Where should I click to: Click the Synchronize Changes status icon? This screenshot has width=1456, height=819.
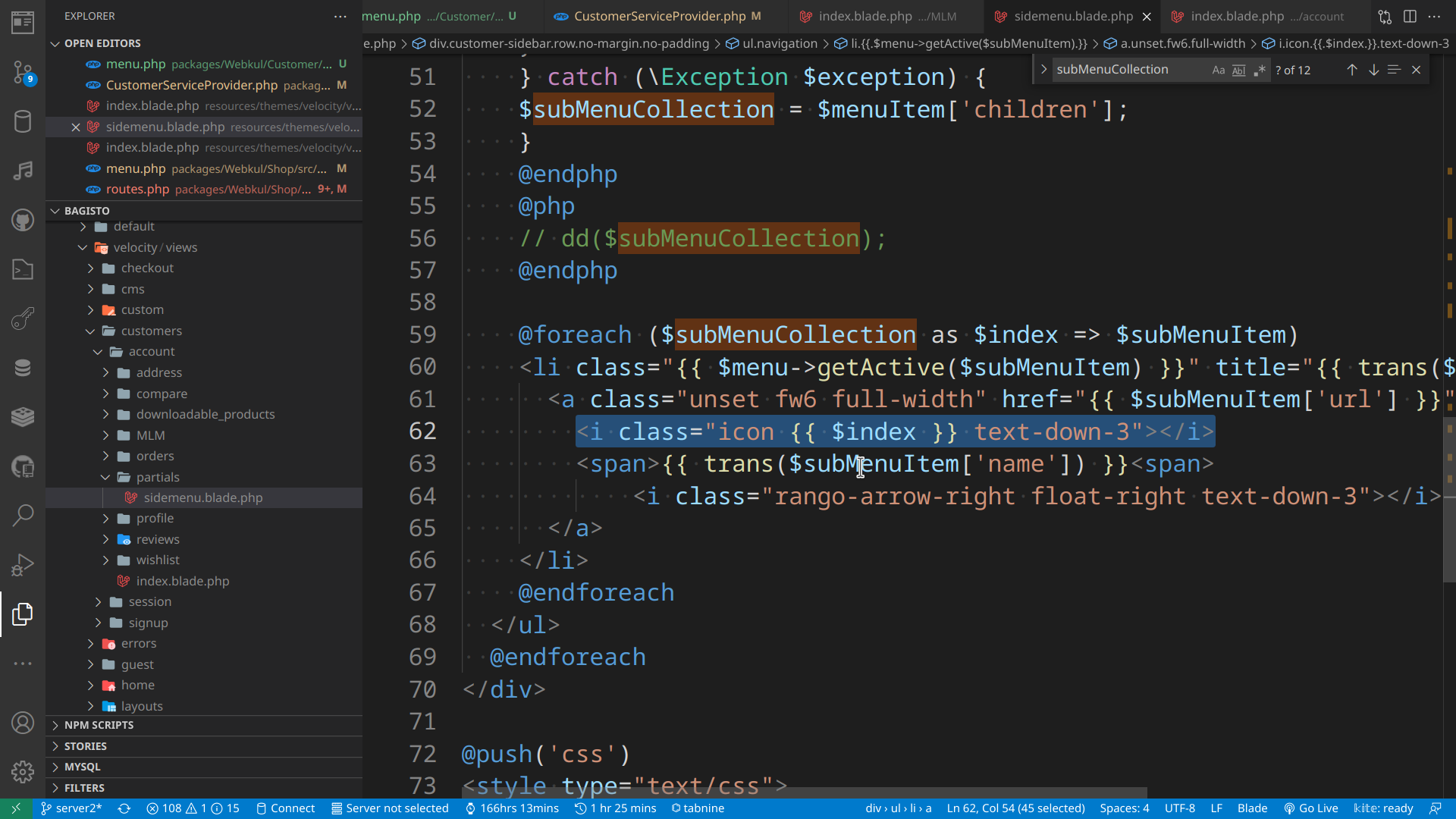tap(124, 808)
